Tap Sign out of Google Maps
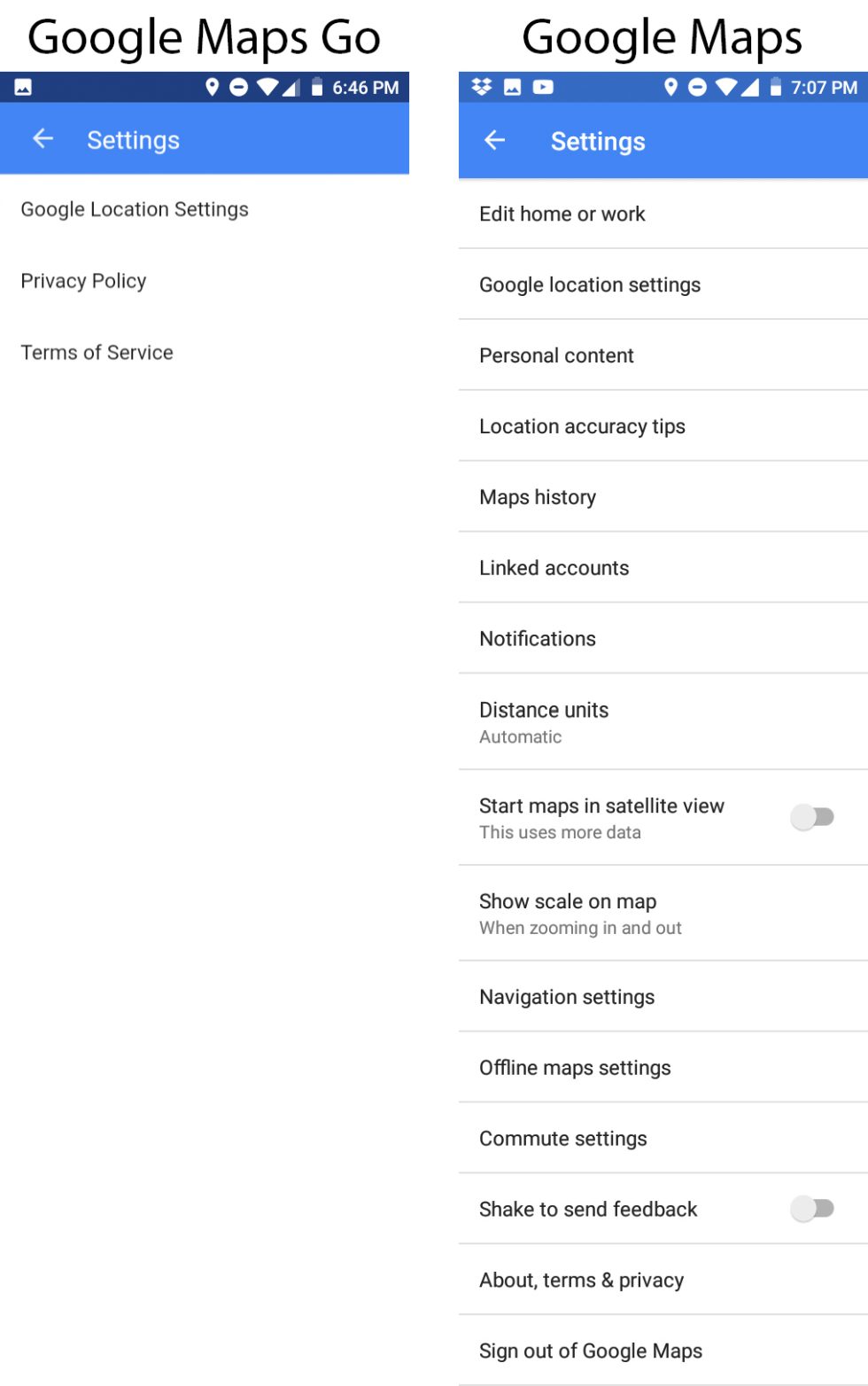The width and height of the screenshot is (868, 1386). click(590, 1351)
